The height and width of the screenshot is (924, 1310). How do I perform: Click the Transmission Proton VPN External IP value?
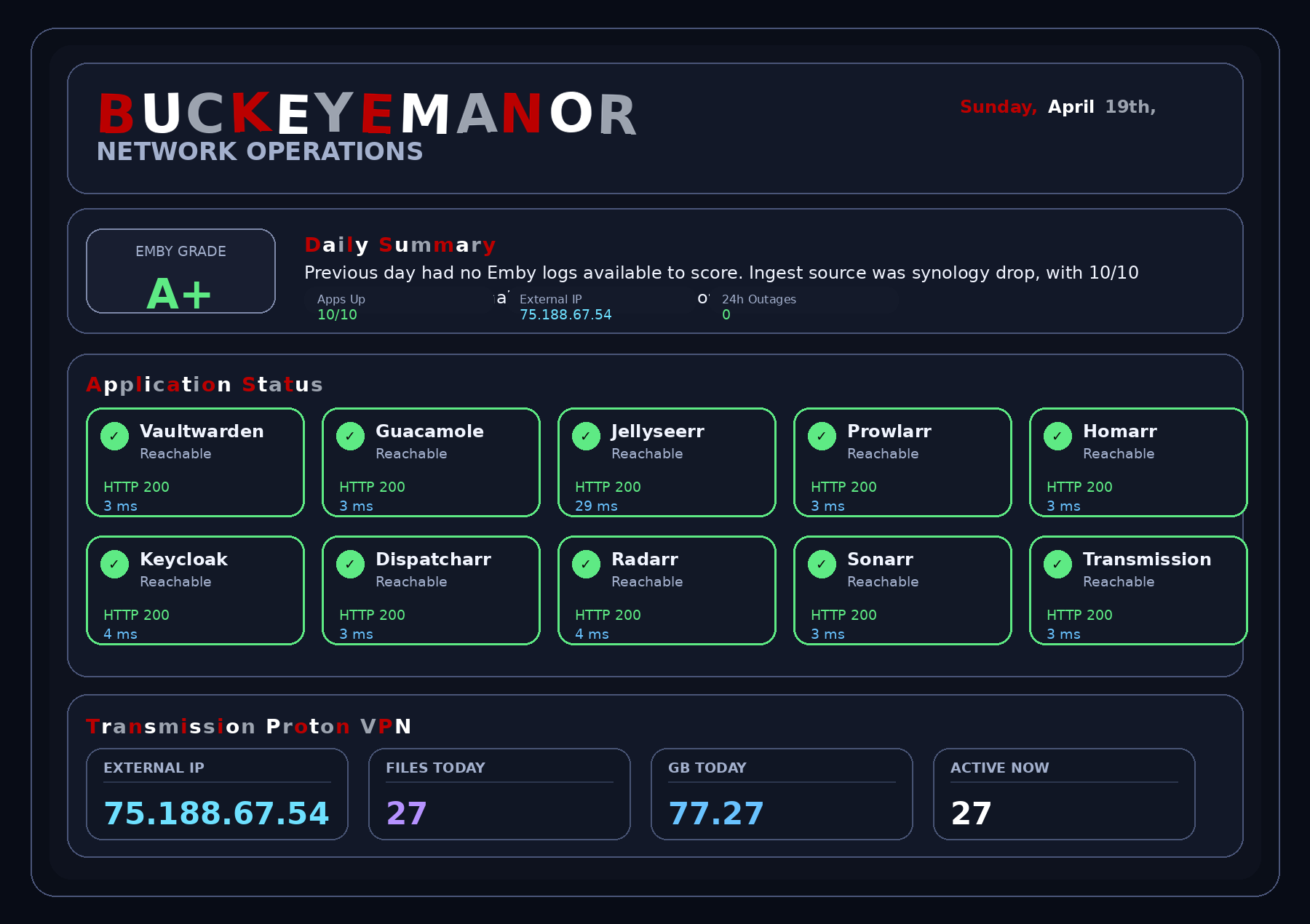click(217, 813)
